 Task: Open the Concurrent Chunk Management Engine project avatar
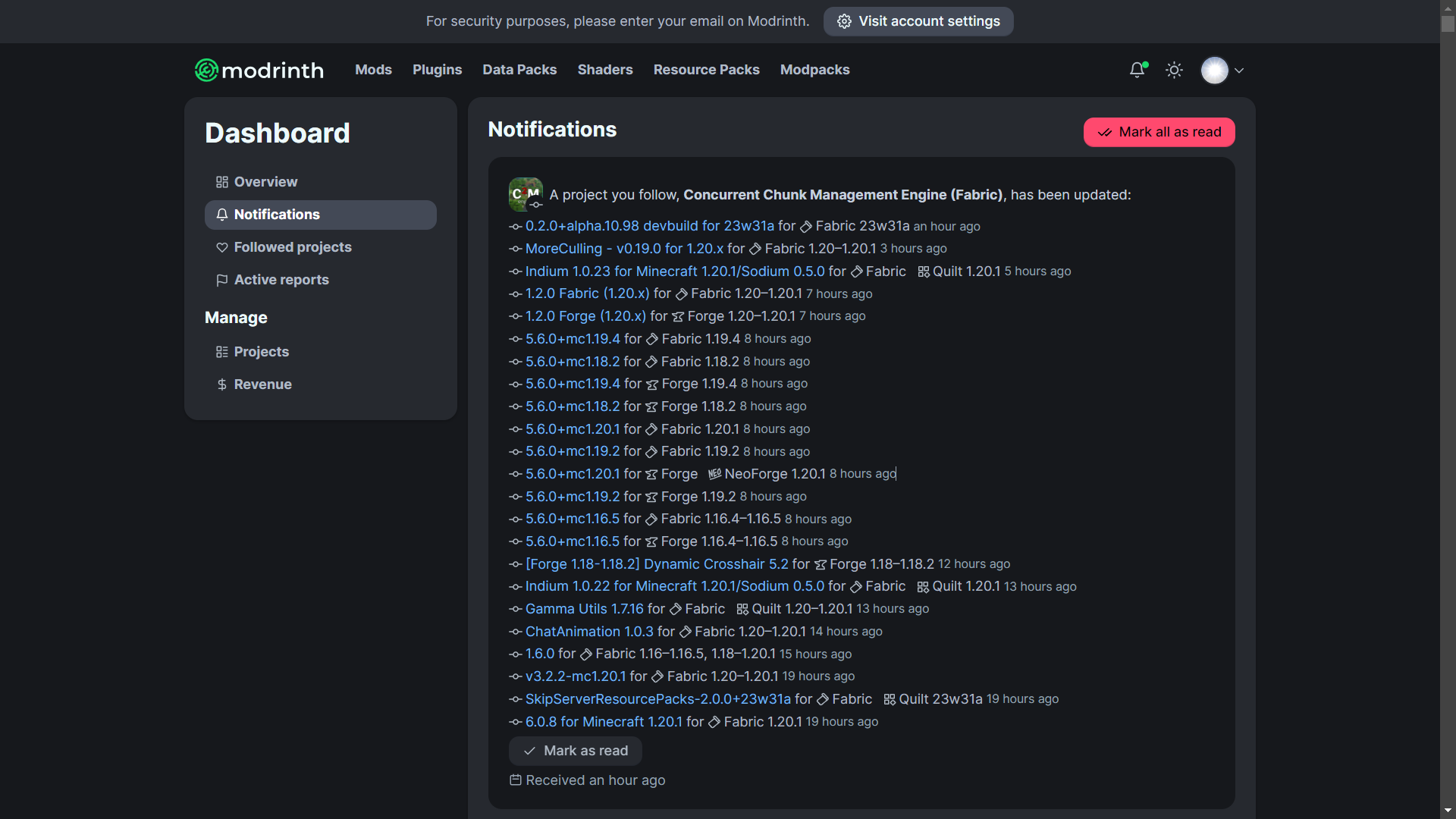click(526, 194)
